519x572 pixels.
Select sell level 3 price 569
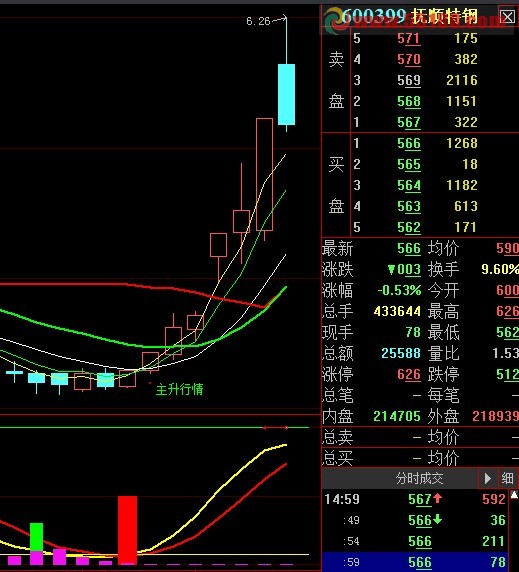point(409,80)
